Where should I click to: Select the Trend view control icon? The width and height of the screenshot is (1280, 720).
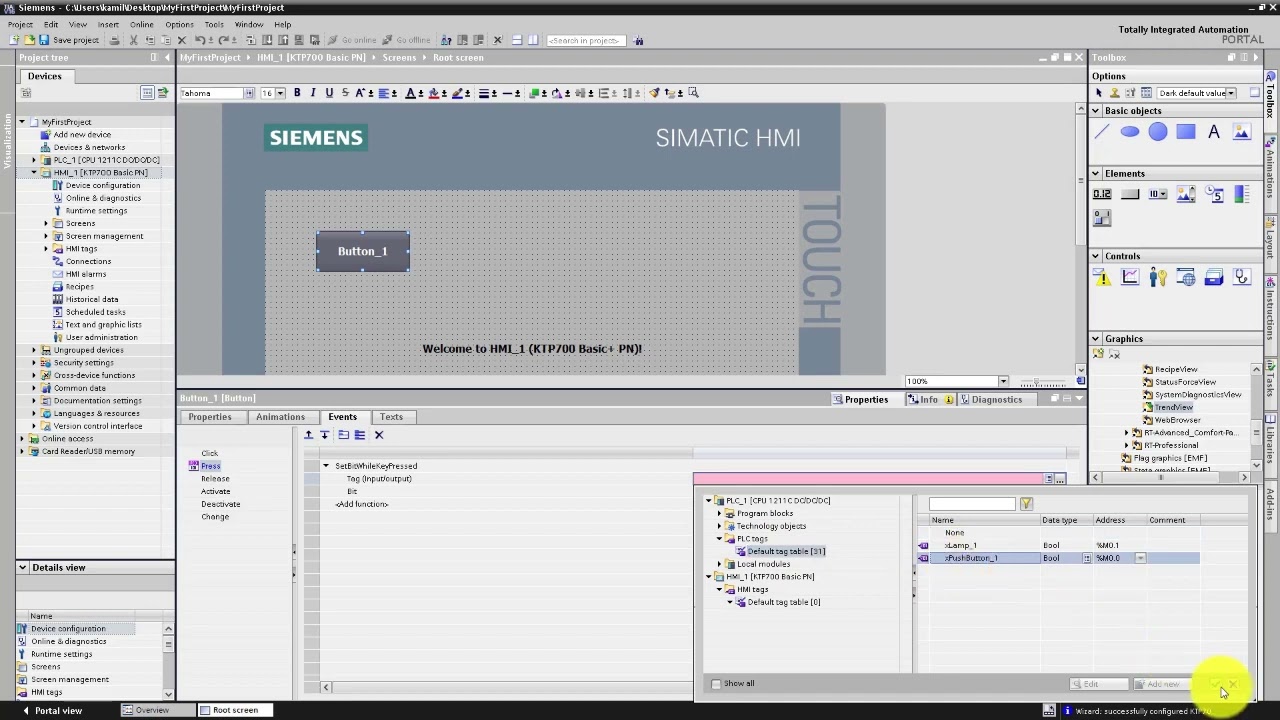[1130, 278]
